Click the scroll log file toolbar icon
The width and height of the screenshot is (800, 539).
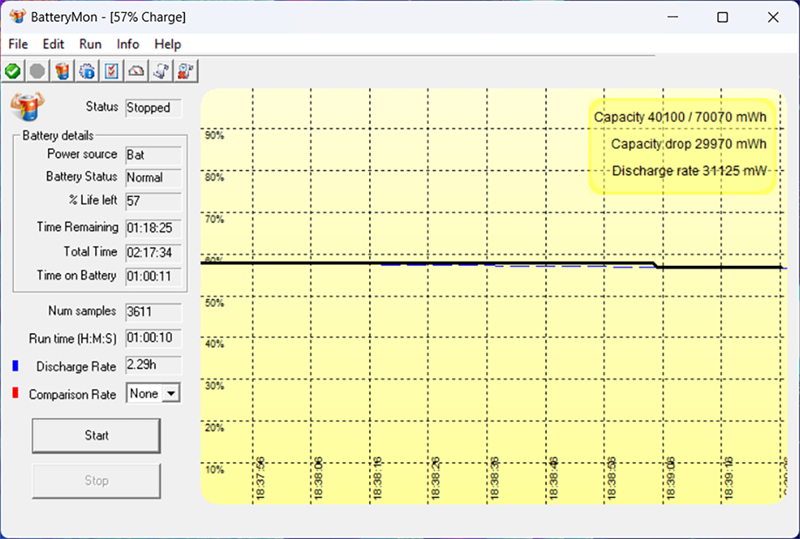pos(161,71)
